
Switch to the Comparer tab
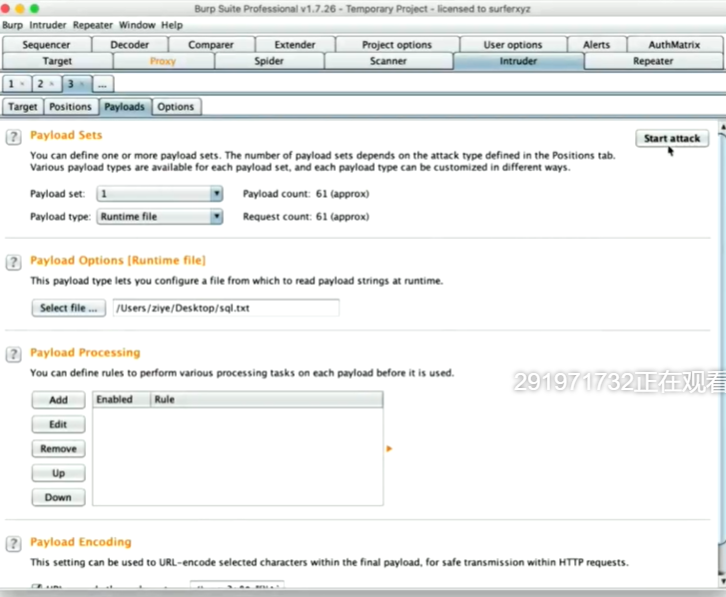coord(211,44)
